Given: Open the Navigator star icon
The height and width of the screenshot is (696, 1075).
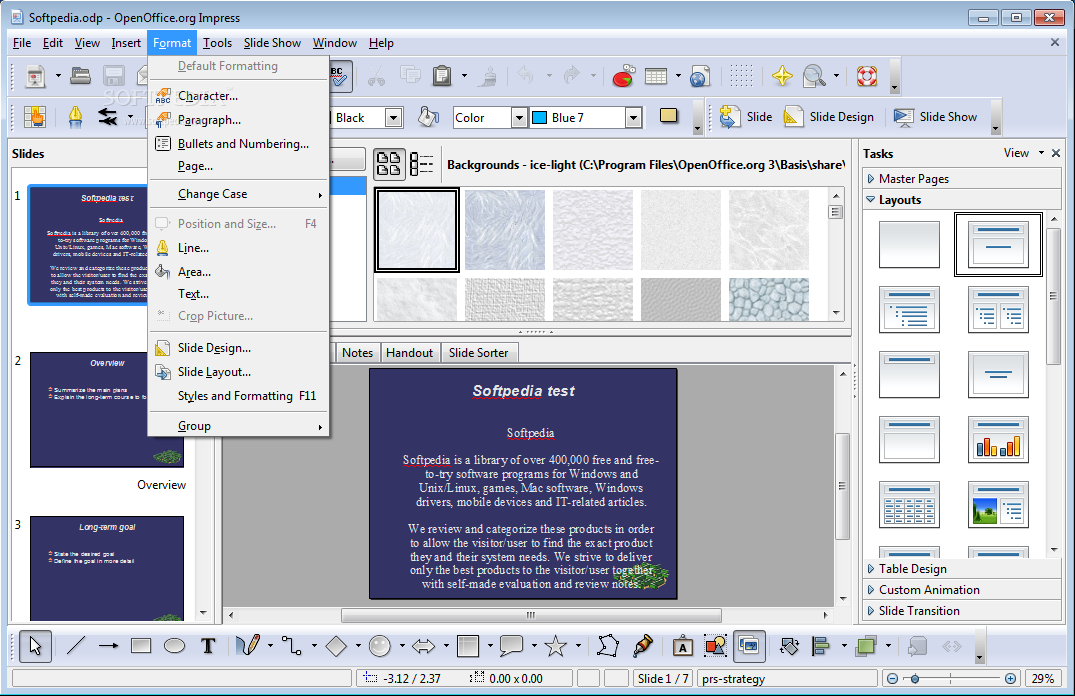Looking at the screenshot, I should click(782, 76).
